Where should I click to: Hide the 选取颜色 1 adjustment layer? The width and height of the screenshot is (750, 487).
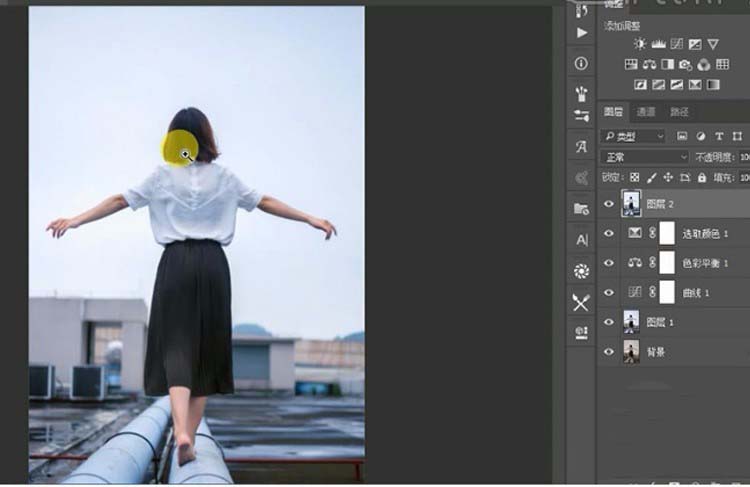click(x=608, y=233)
